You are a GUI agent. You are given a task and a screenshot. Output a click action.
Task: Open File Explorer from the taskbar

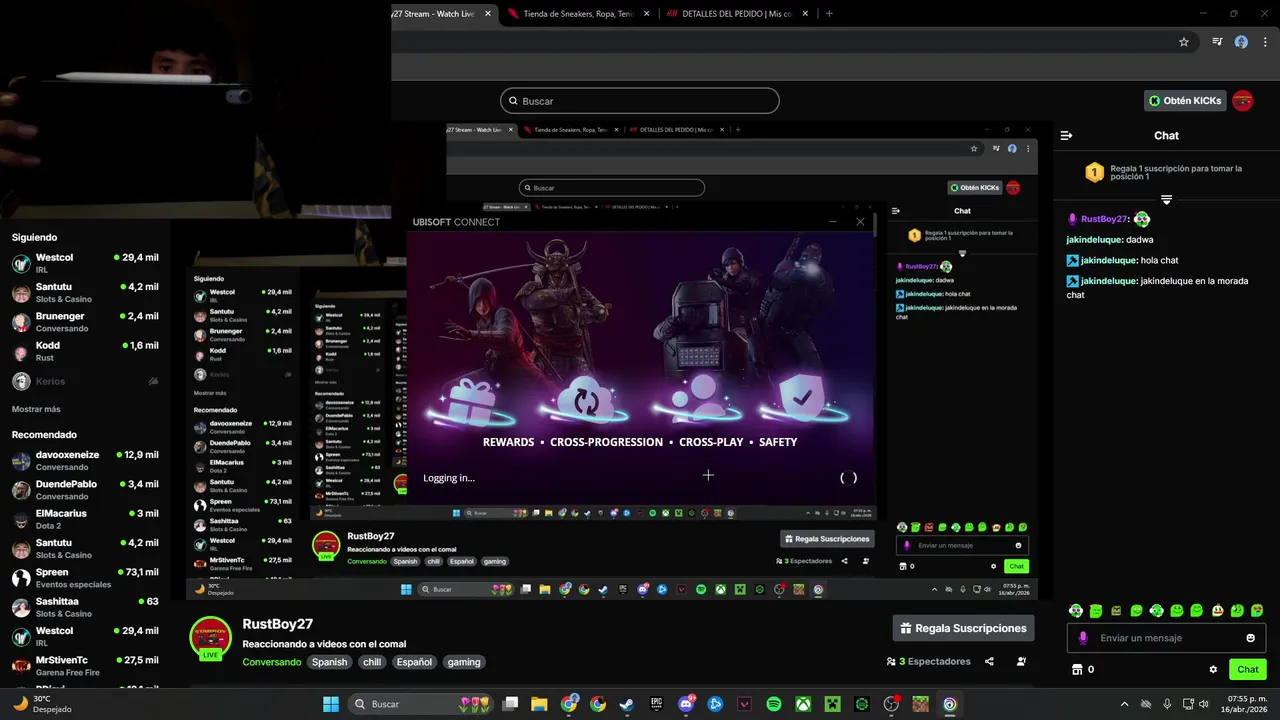coord(539,704)
